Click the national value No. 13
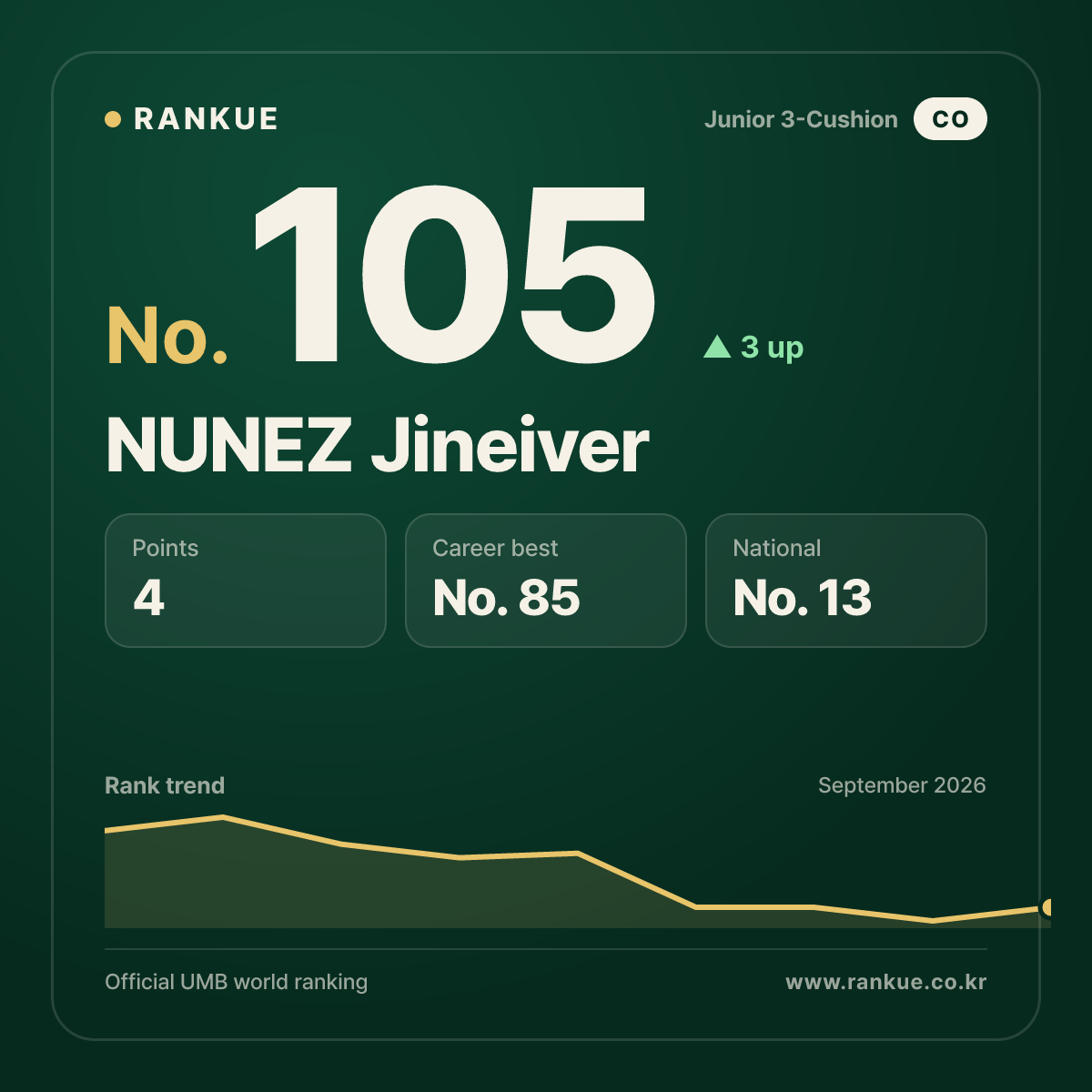 [x=802, y=598]
